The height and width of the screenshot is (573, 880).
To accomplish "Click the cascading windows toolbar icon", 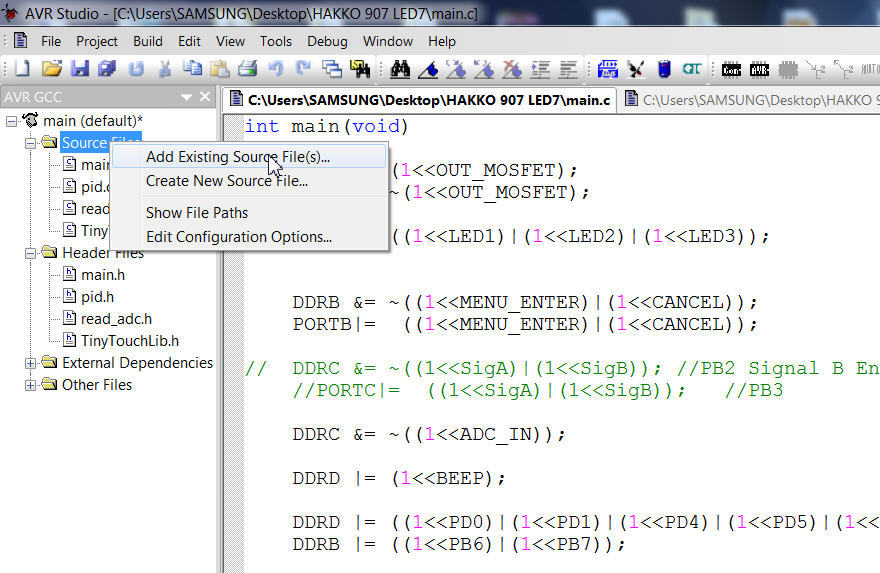I will coord(332,69).
